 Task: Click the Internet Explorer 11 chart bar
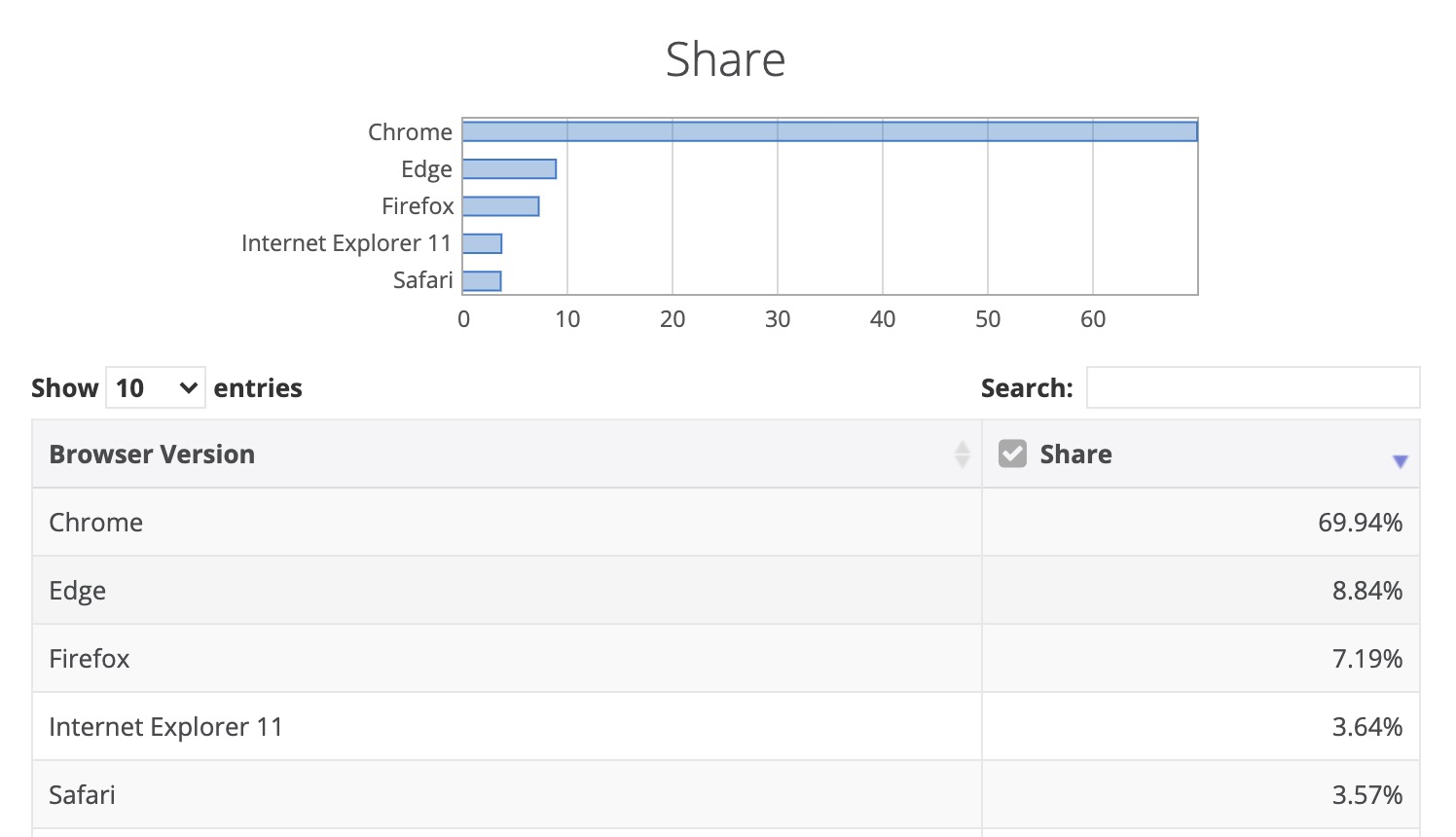coord(482,243)
